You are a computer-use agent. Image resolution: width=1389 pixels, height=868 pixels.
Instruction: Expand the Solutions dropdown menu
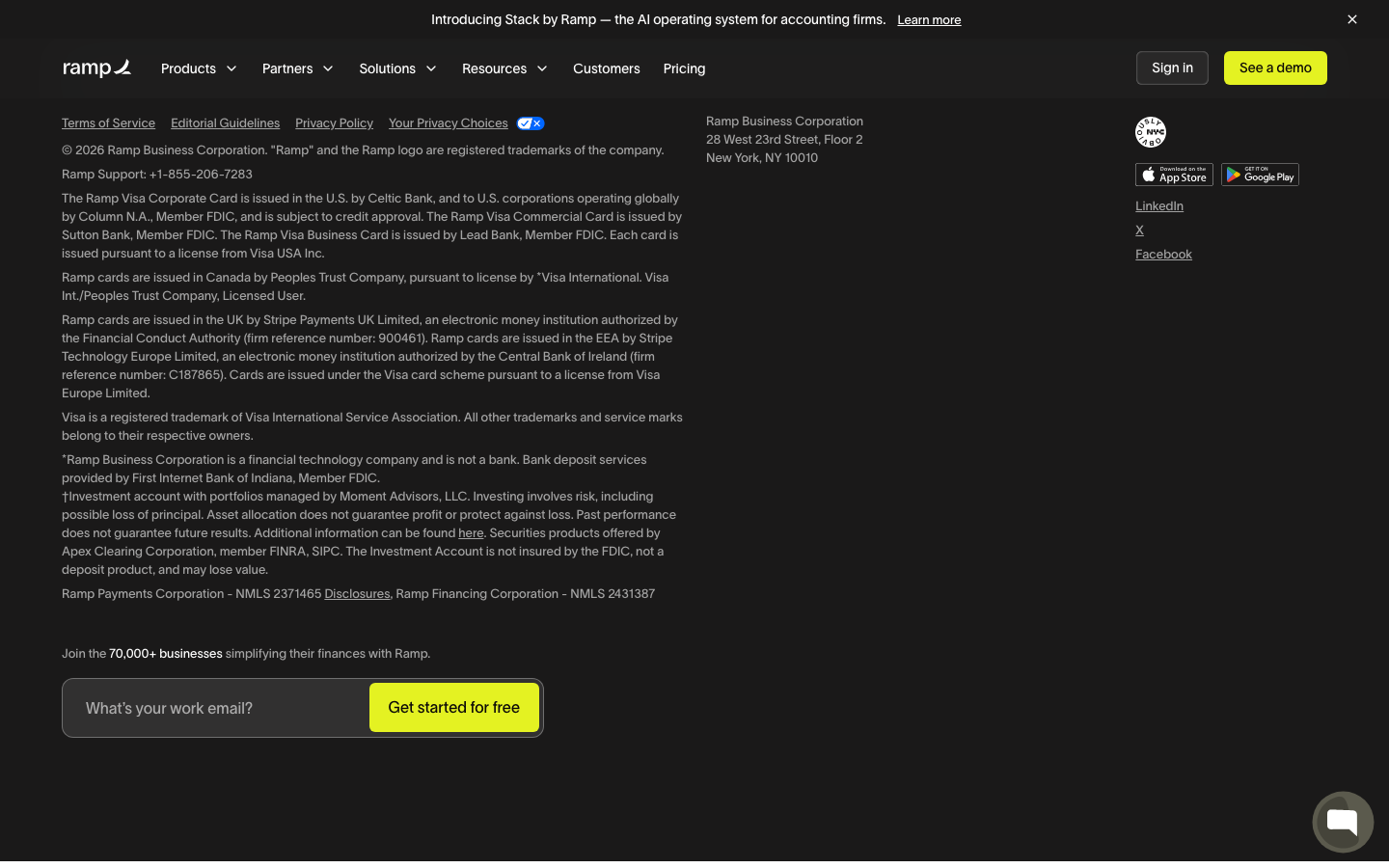coord(398,68)
